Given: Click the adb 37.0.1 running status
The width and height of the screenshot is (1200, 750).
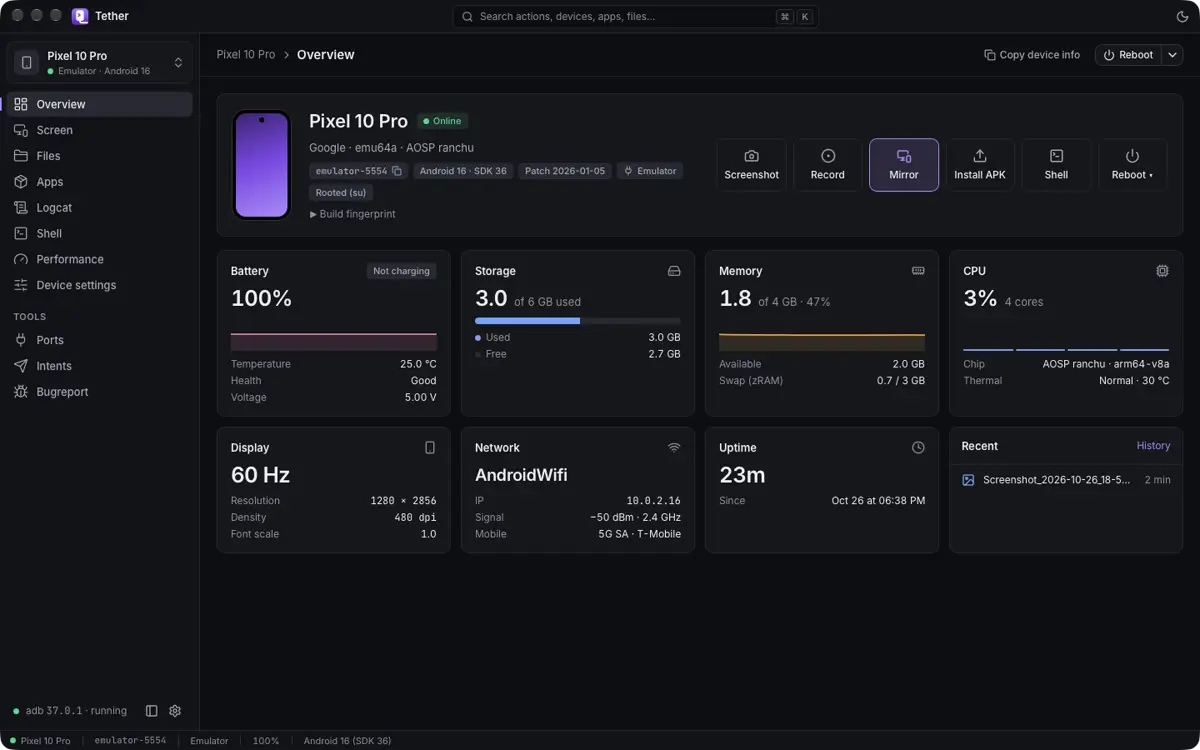Looking at the screenshot, I should coord(70,711).
